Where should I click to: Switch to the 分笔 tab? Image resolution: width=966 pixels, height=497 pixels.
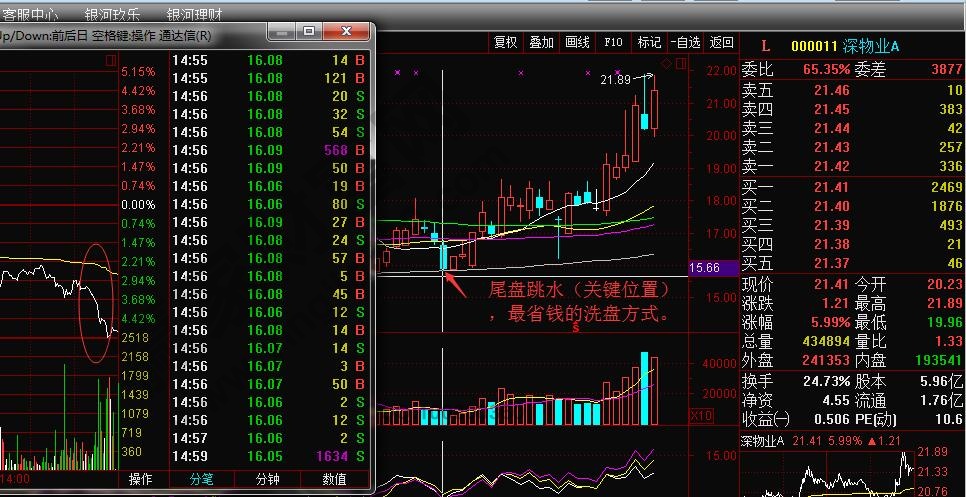click(x=202, y=480)
